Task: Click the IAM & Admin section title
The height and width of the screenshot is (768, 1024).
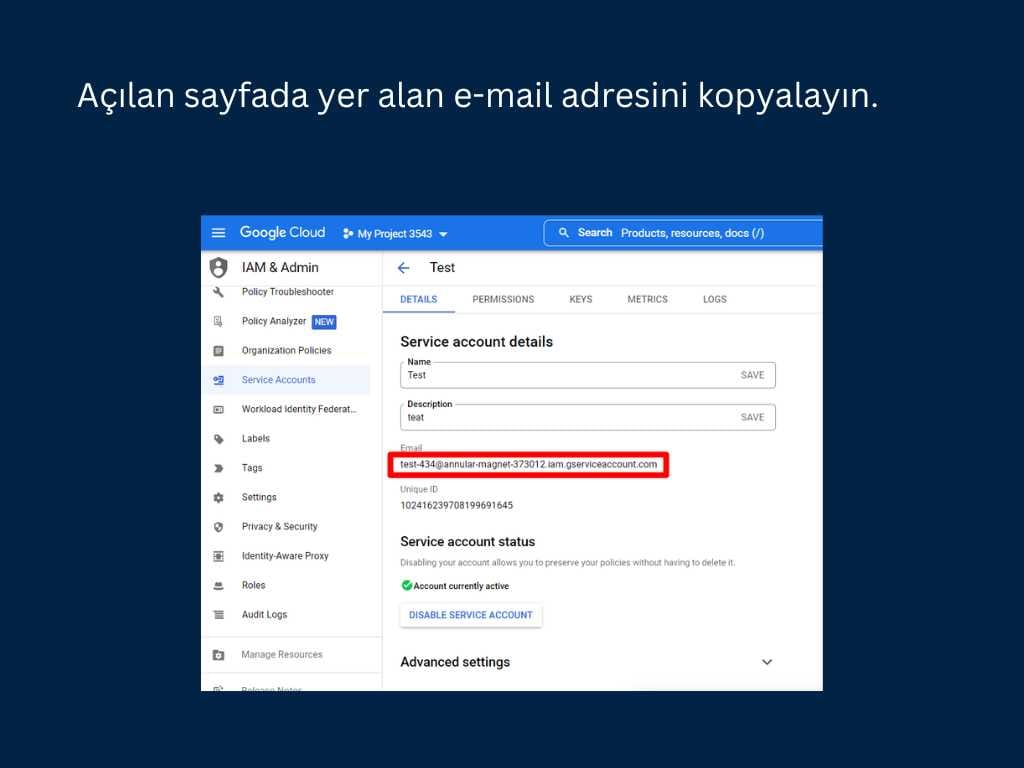Action: coord(280,268)
